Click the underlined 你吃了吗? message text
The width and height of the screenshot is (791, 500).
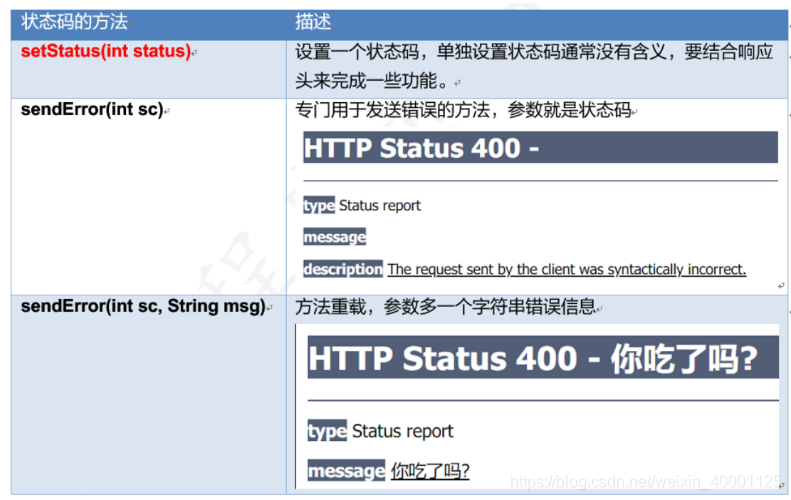click(430, 470)
